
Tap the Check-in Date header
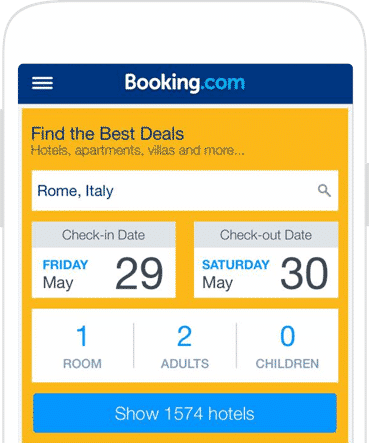pos(104,235)
